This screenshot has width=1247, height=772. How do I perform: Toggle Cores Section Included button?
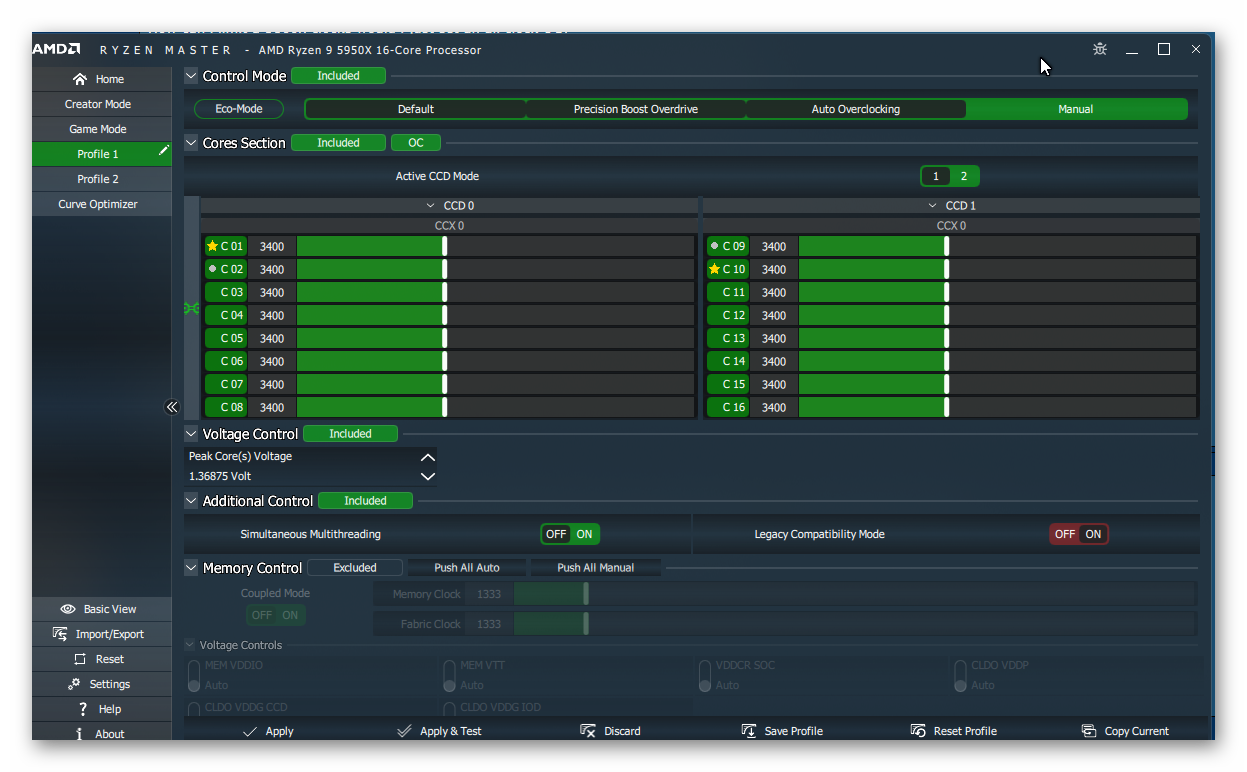coord(339,143)
